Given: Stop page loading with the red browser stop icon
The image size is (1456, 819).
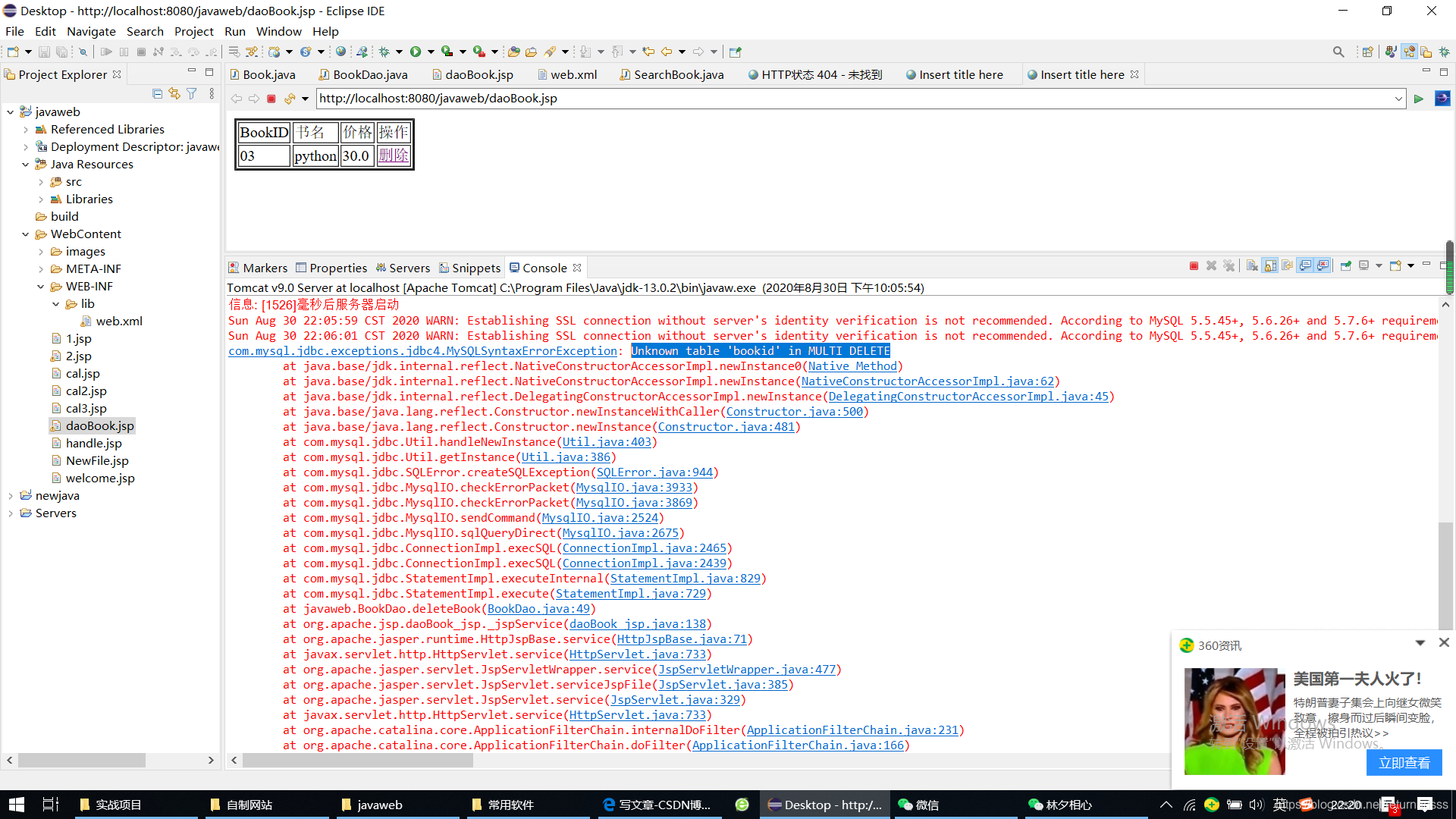Looking at the screenshot, I should (271, 99).
